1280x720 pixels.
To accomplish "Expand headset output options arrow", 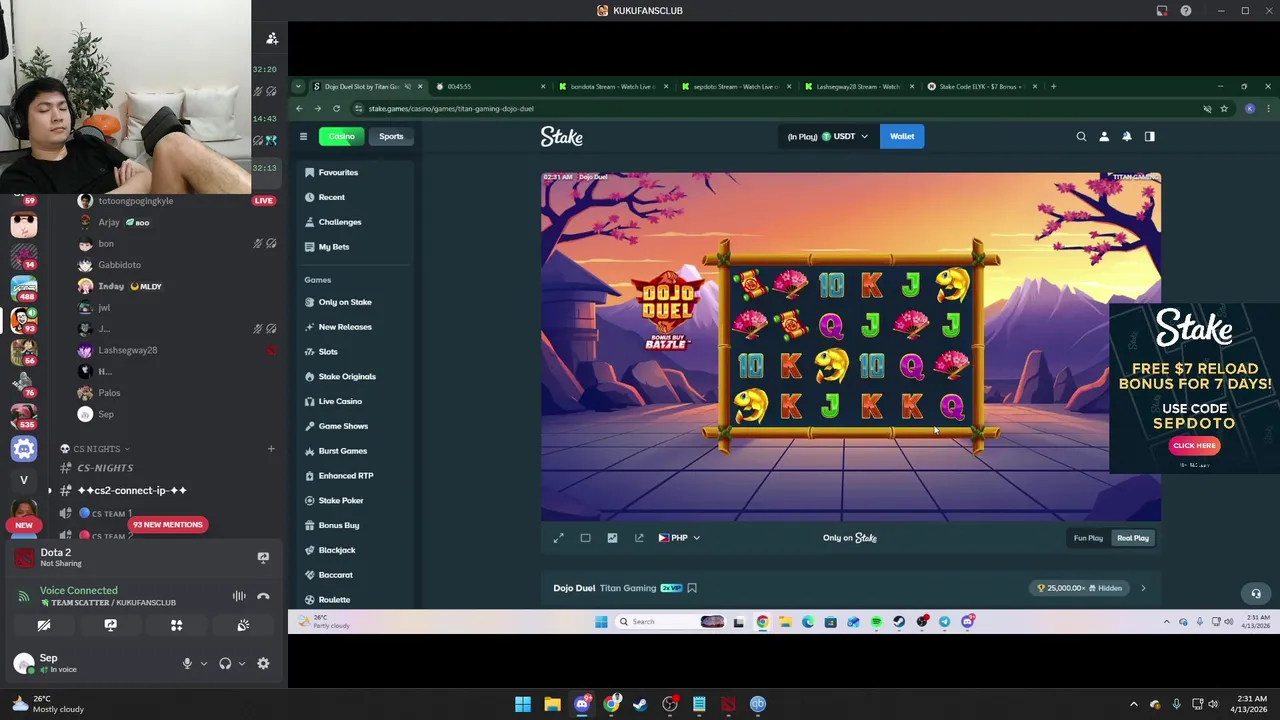I will (242, 663).
